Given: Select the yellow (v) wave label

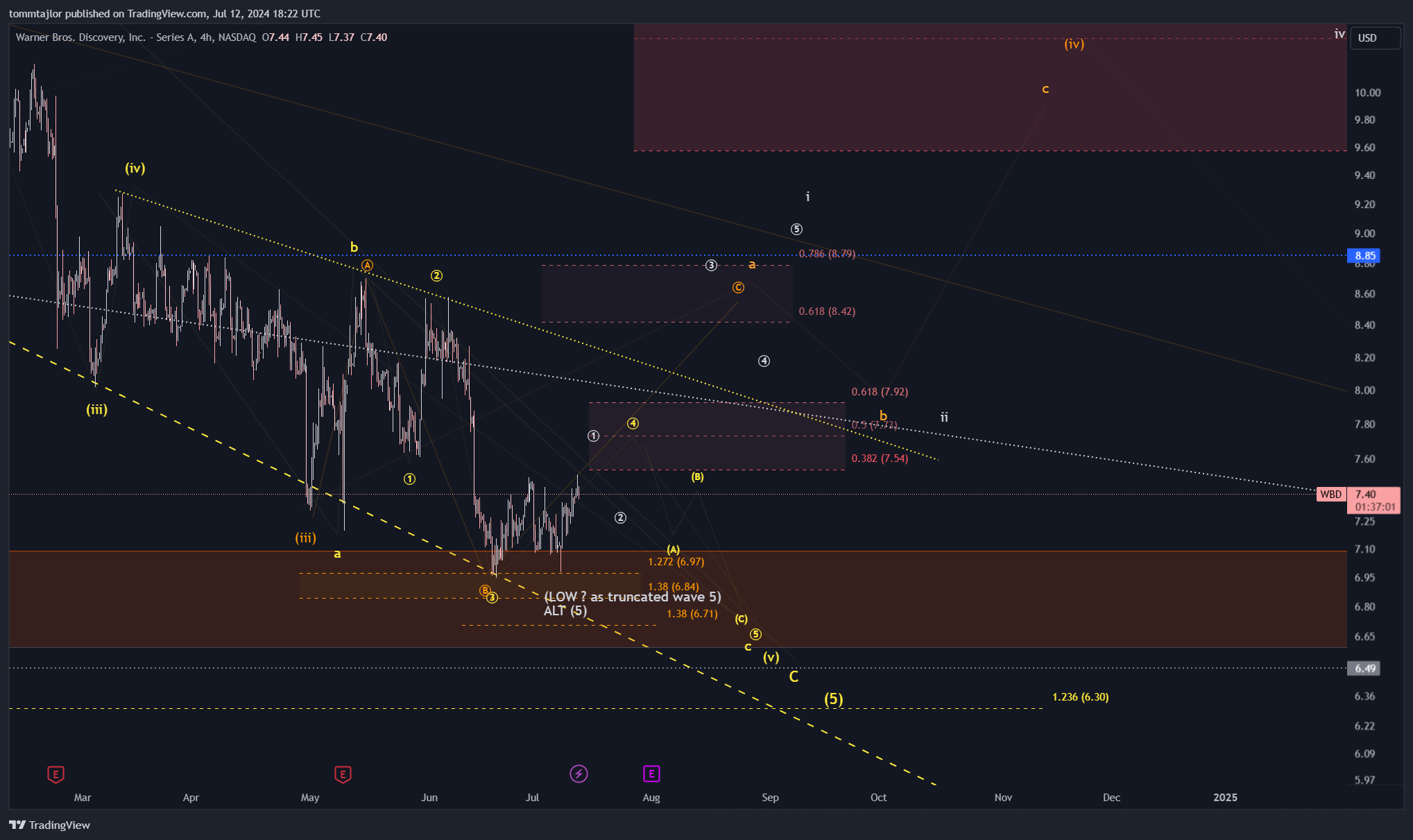Looking at the screenshot, I should pyautogui.click(x=771, y=658).
